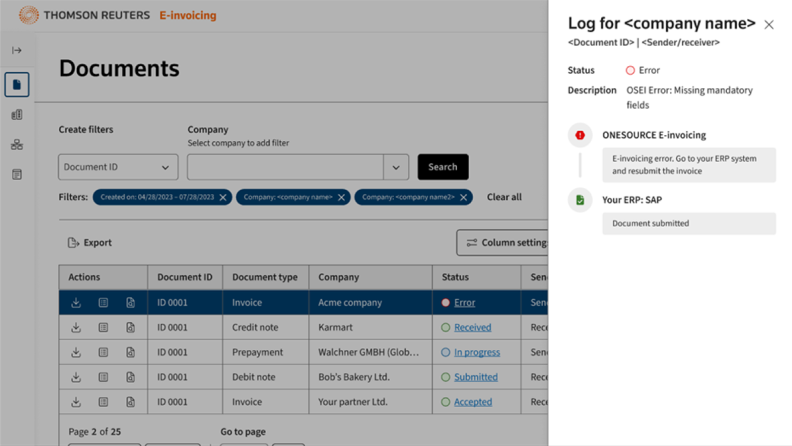Download the Acme company invoice

tap(76, 303)
